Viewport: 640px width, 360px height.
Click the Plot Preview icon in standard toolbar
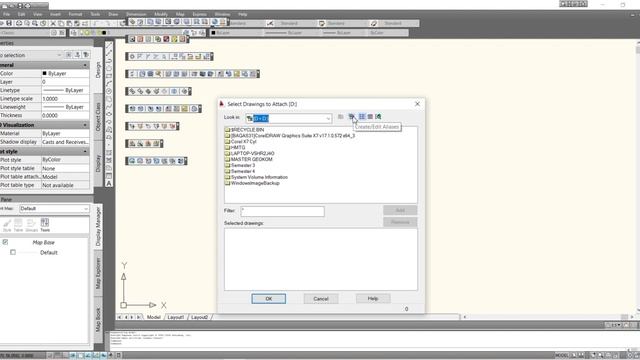coord(27,23)
